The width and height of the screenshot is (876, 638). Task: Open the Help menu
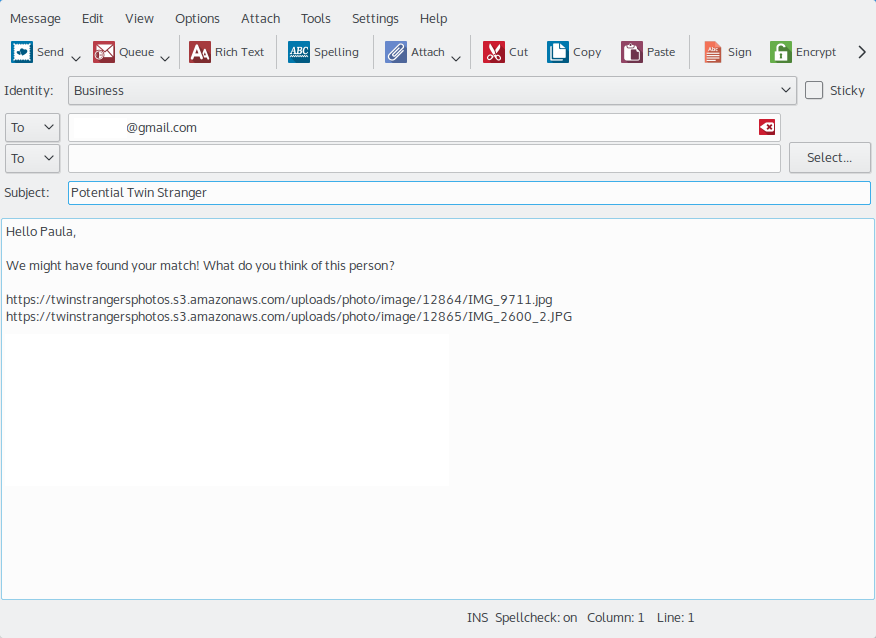pos(434,18)
